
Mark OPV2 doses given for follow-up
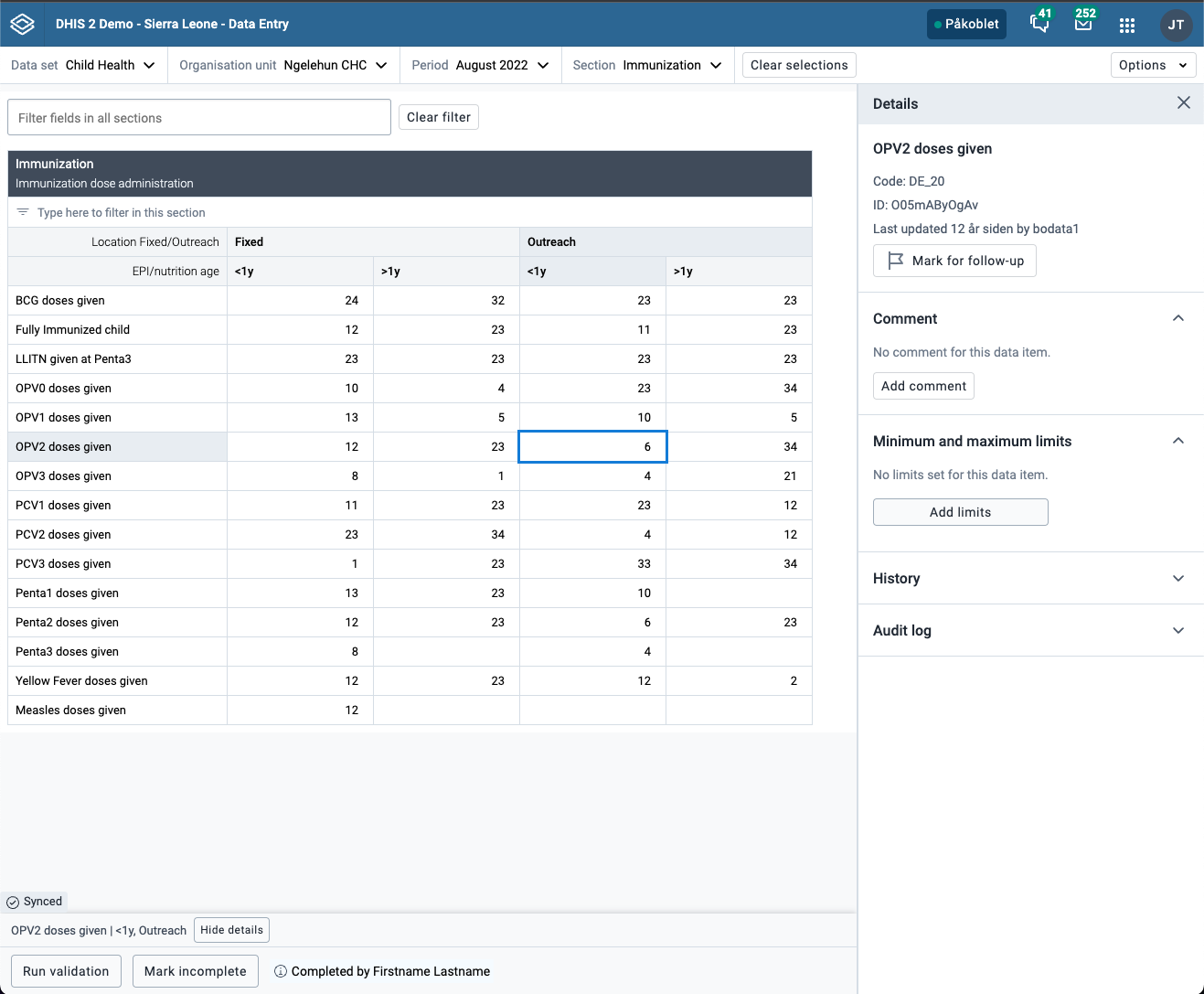click(954, 261)
